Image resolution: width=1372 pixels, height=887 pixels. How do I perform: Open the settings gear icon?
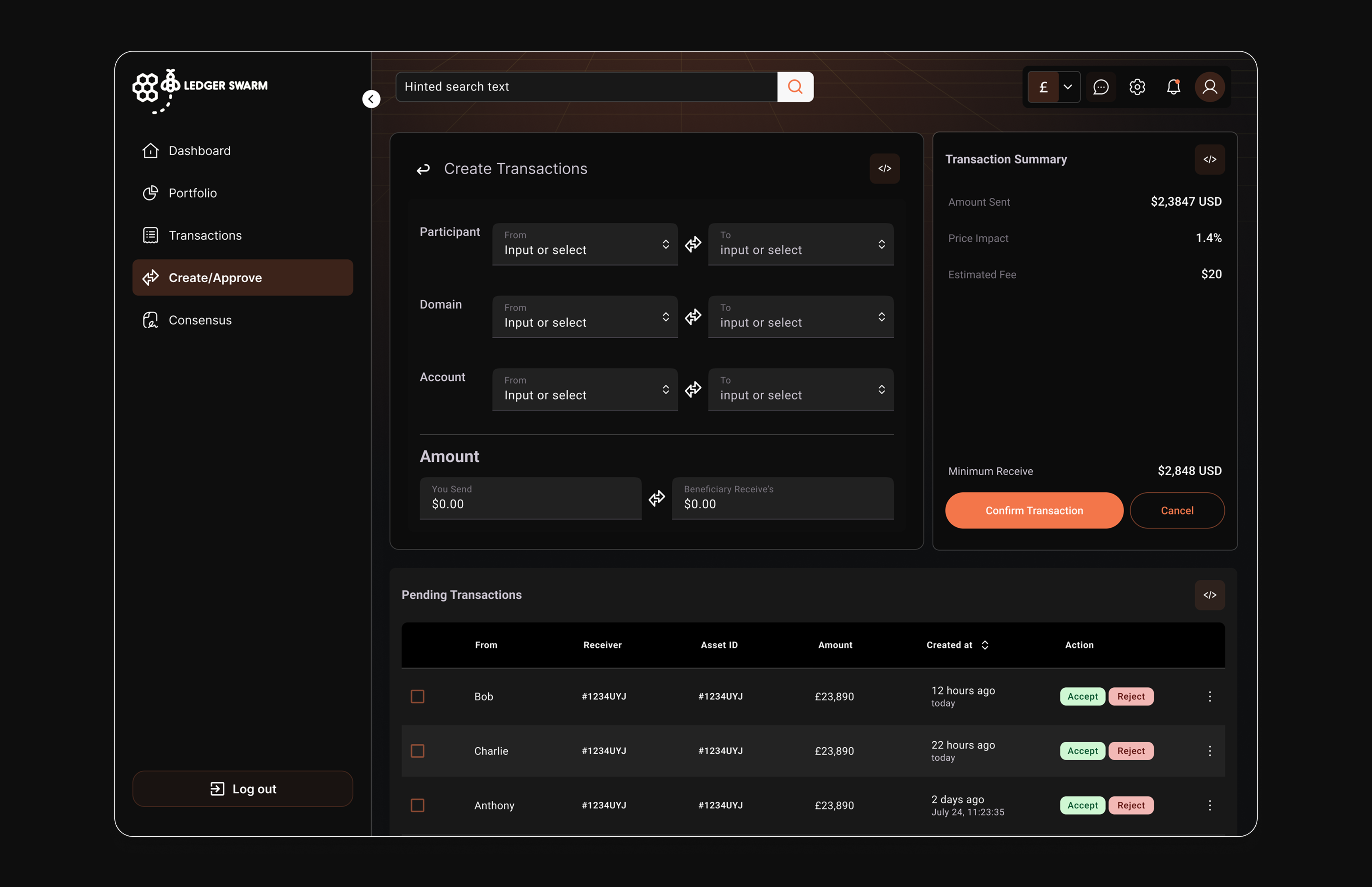point(1137,87)
